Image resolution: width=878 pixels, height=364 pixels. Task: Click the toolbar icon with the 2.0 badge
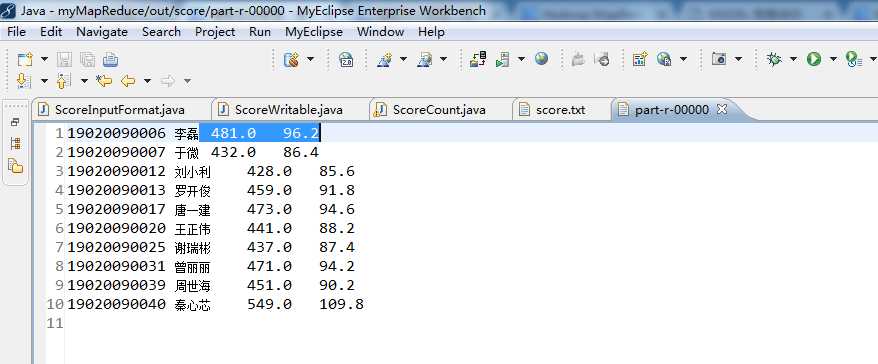[346, 59]
